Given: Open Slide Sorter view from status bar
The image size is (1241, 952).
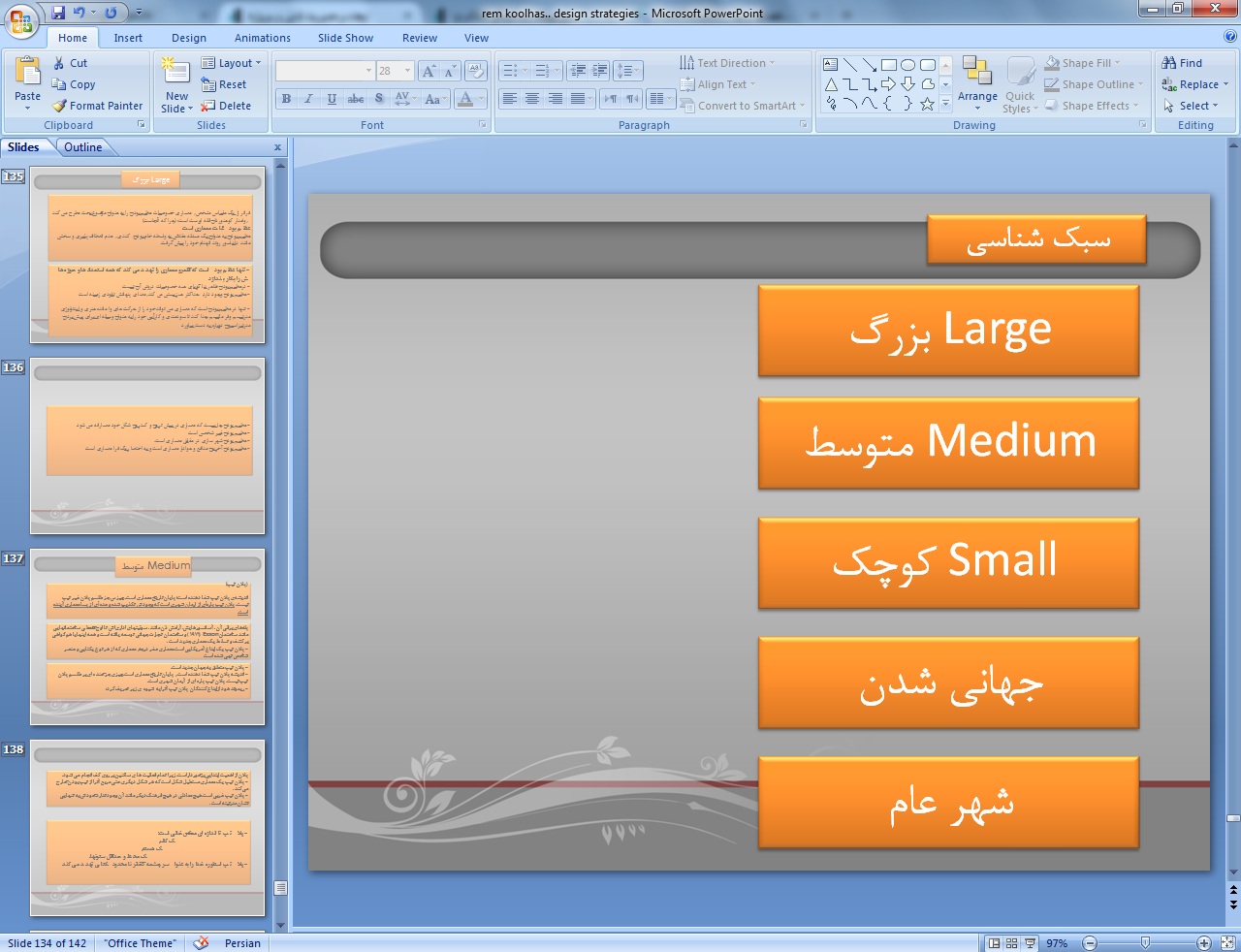Looking at the screenshot, I should (1012, 943).
